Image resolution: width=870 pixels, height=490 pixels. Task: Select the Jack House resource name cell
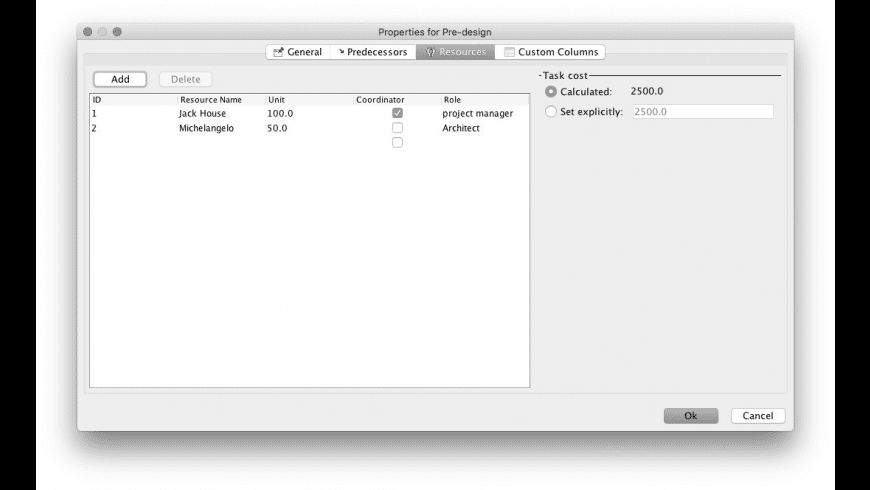203,113
